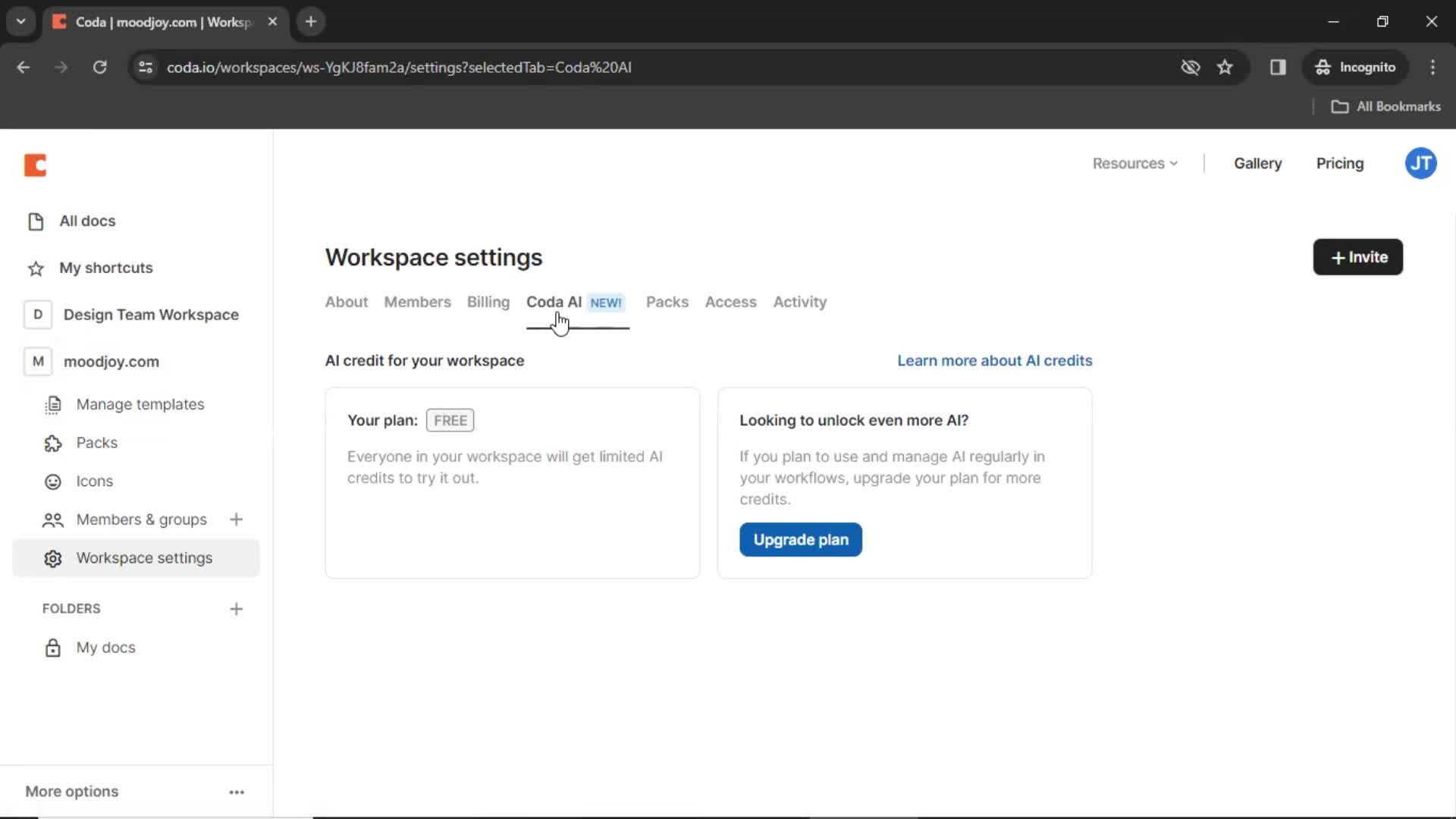Image resolution: width=1456 pixels, height=819 pixels.
Task: Bookmark this page with star icon
Action: click(1225, 67)
